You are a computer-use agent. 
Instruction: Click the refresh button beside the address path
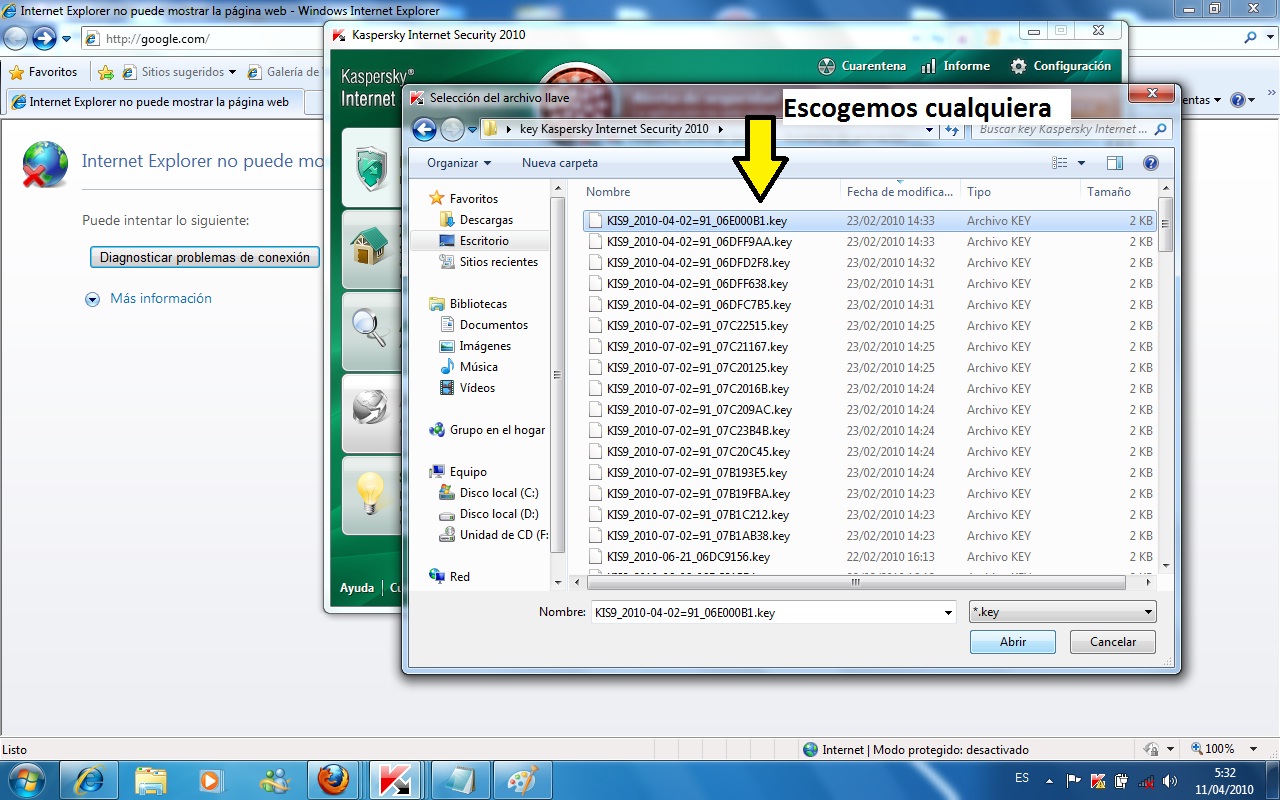click(x=953, y=129)
